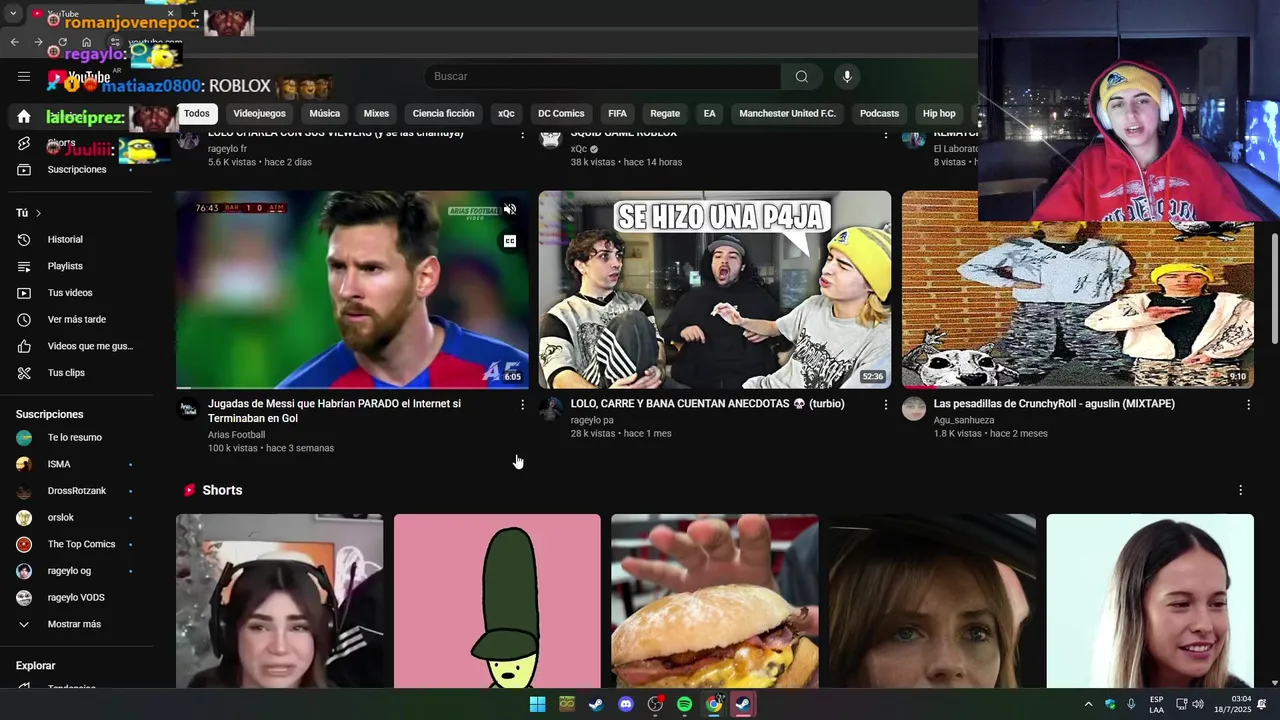The image size is (1280, 720).
Task: Select the Mixes filter chip
Action: (x=376, y=114)
